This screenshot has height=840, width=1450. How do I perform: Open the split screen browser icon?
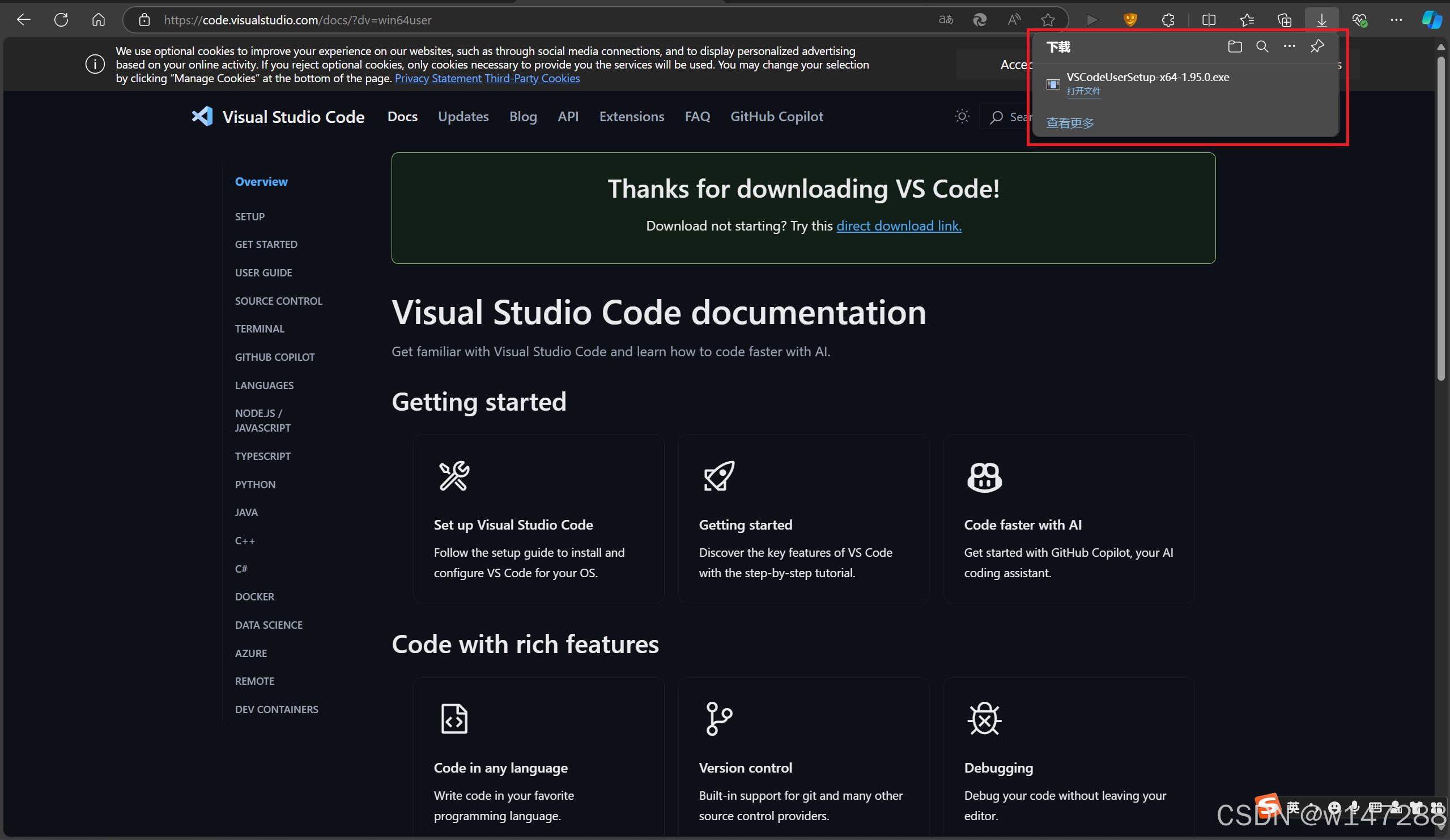click(x=1209, y=20)
